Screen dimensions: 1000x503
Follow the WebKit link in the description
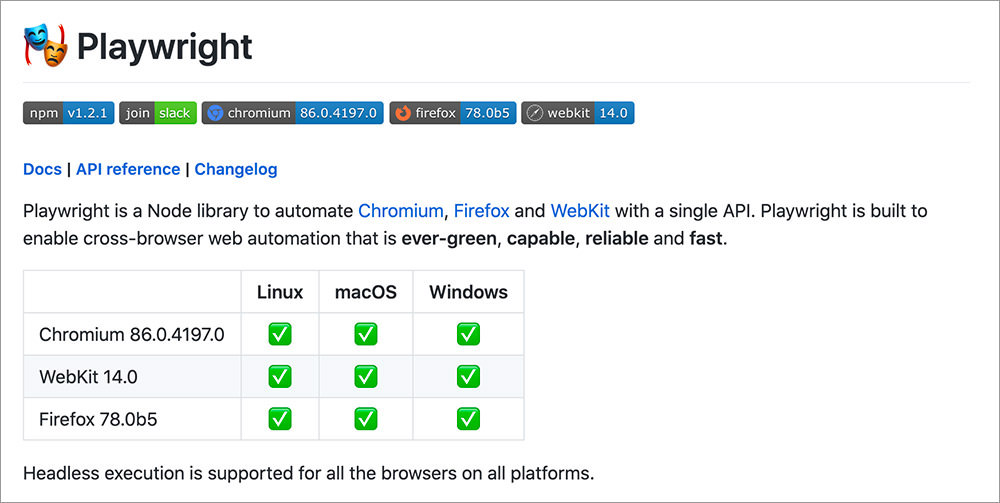coord(580,211)
